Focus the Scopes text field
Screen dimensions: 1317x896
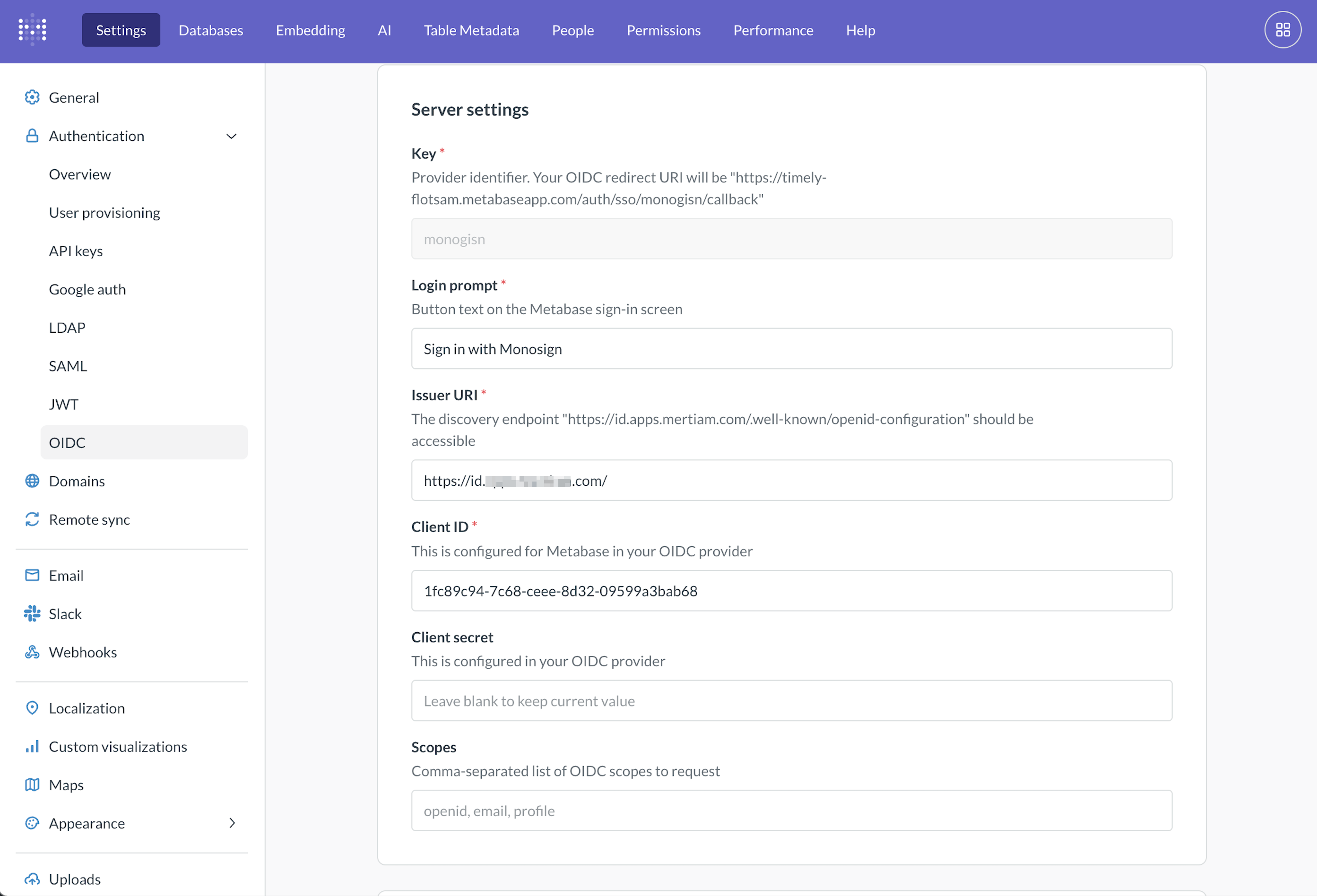(792, 810)
